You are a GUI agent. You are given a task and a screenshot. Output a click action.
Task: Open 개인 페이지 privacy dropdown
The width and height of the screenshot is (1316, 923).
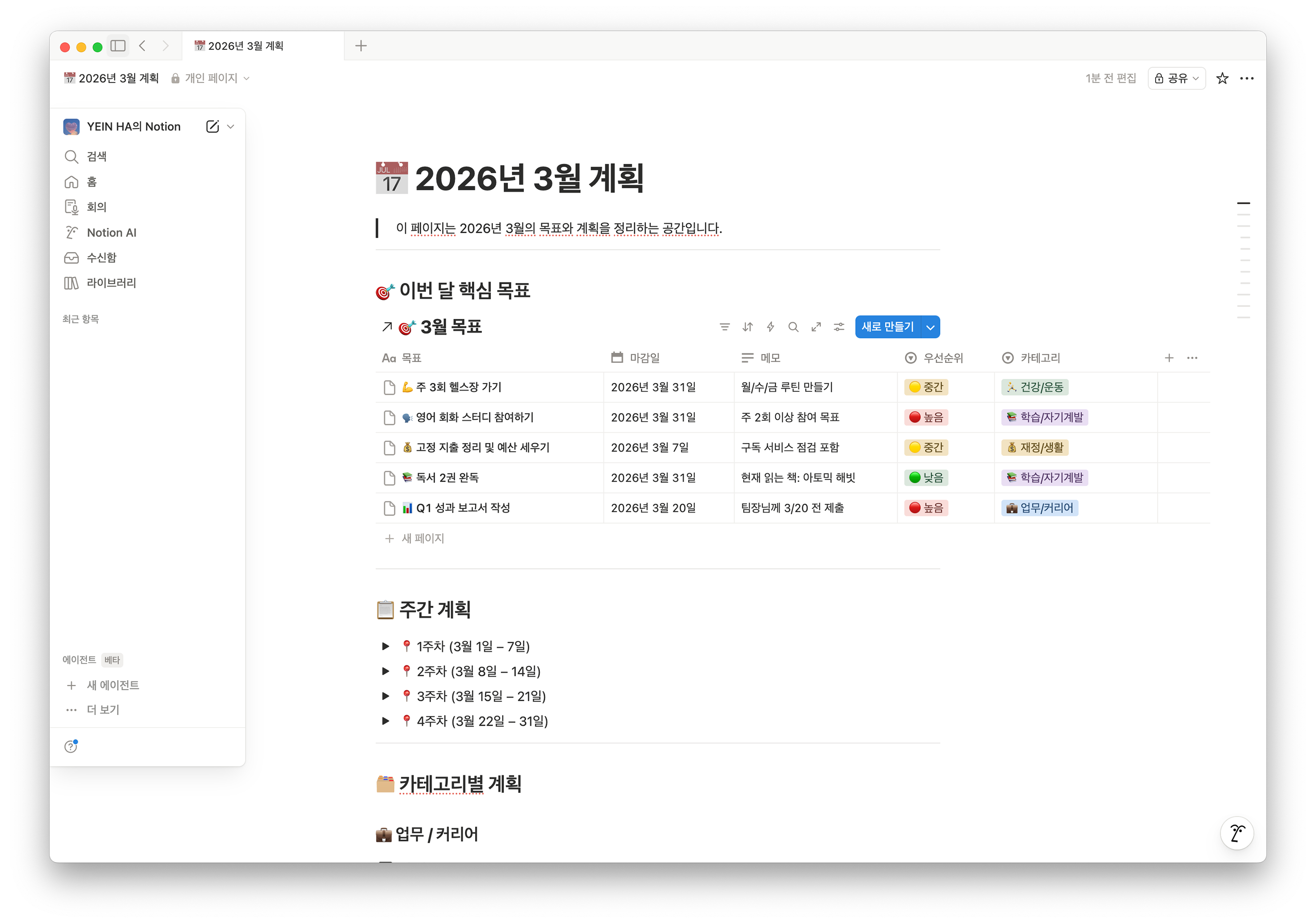[211, 79]
